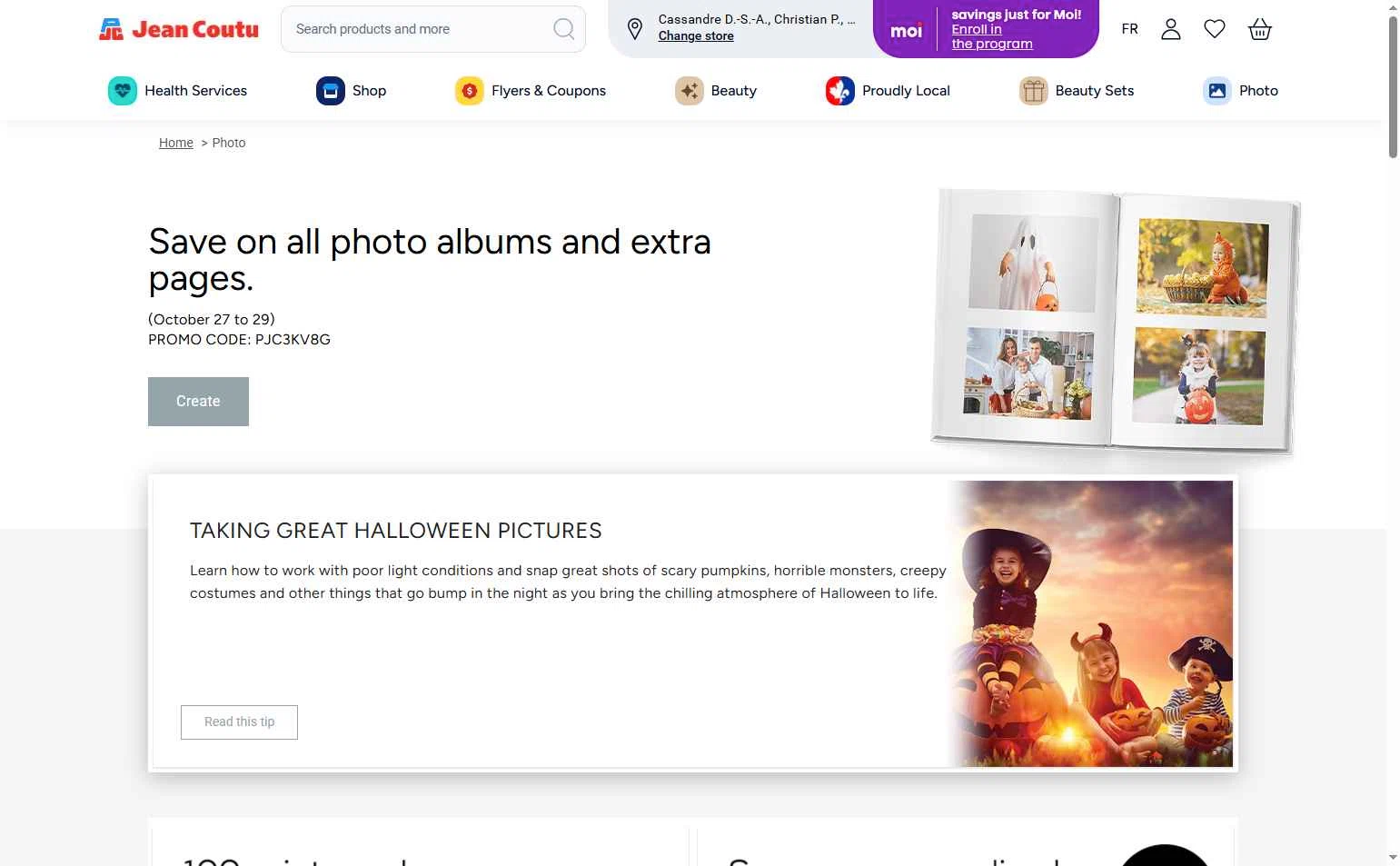Click the purple moi program logo
Image resolution: width=1400 pixels, height=866 pixels.
coord(906,31)
